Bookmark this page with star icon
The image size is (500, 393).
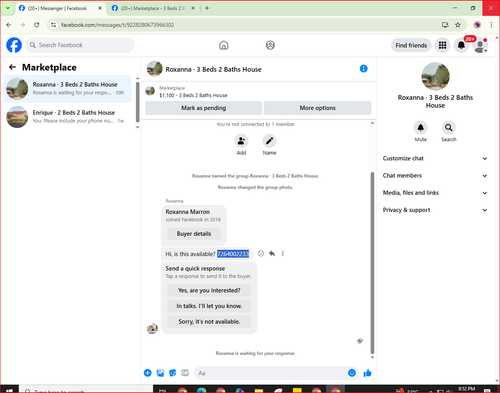pyautogui.click(x=458, y=25)
